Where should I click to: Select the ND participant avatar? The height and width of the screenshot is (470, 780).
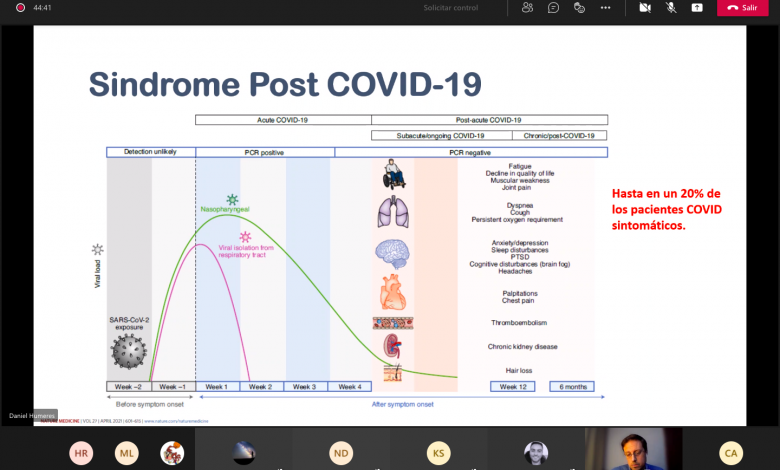343,453
